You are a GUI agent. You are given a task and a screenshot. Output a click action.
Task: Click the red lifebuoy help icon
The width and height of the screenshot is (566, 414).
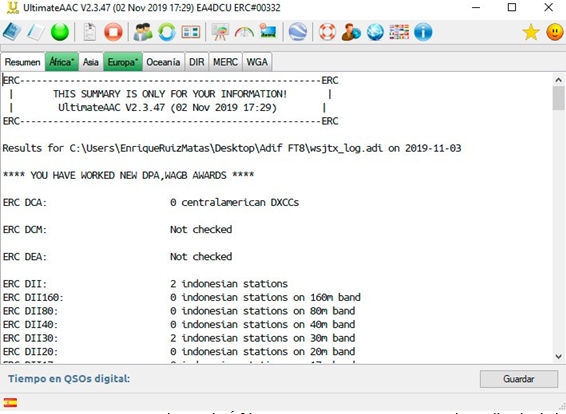(327, 32)
